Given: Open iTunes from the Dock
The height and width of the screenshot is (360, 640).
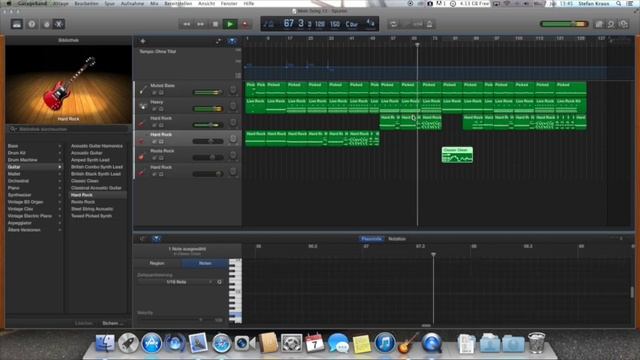Looking at the screenshot, I should (385, 343).
